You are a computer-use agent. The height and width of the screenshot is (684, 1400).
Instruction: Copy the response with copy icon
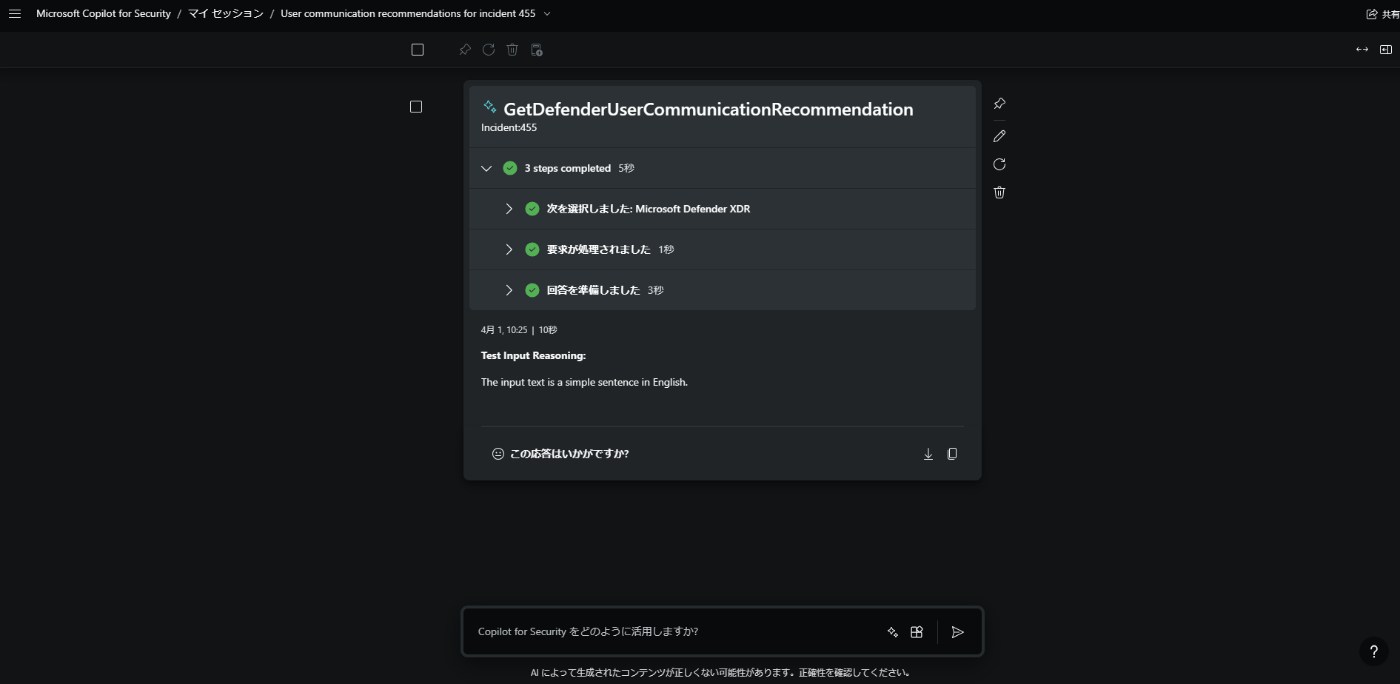[x=952, y=454]
